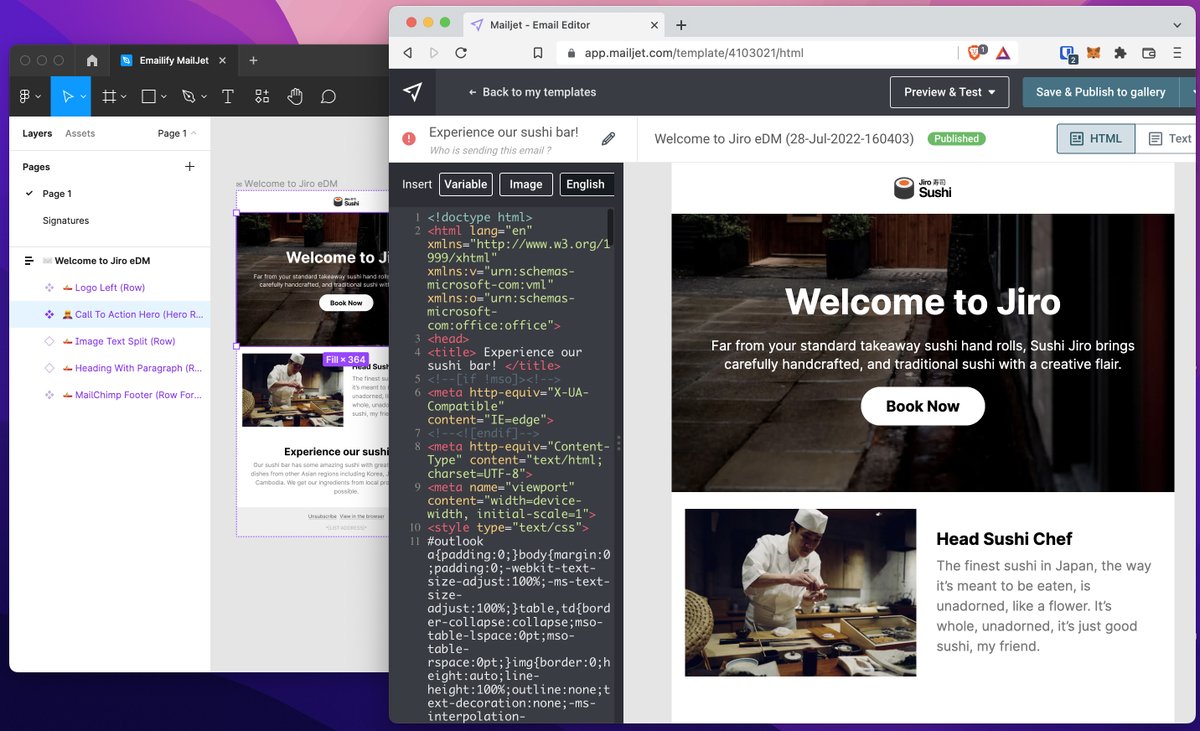This screenshot has width=1200, height=731.
Task: Click the address bar URL
Action: [694, 53]
